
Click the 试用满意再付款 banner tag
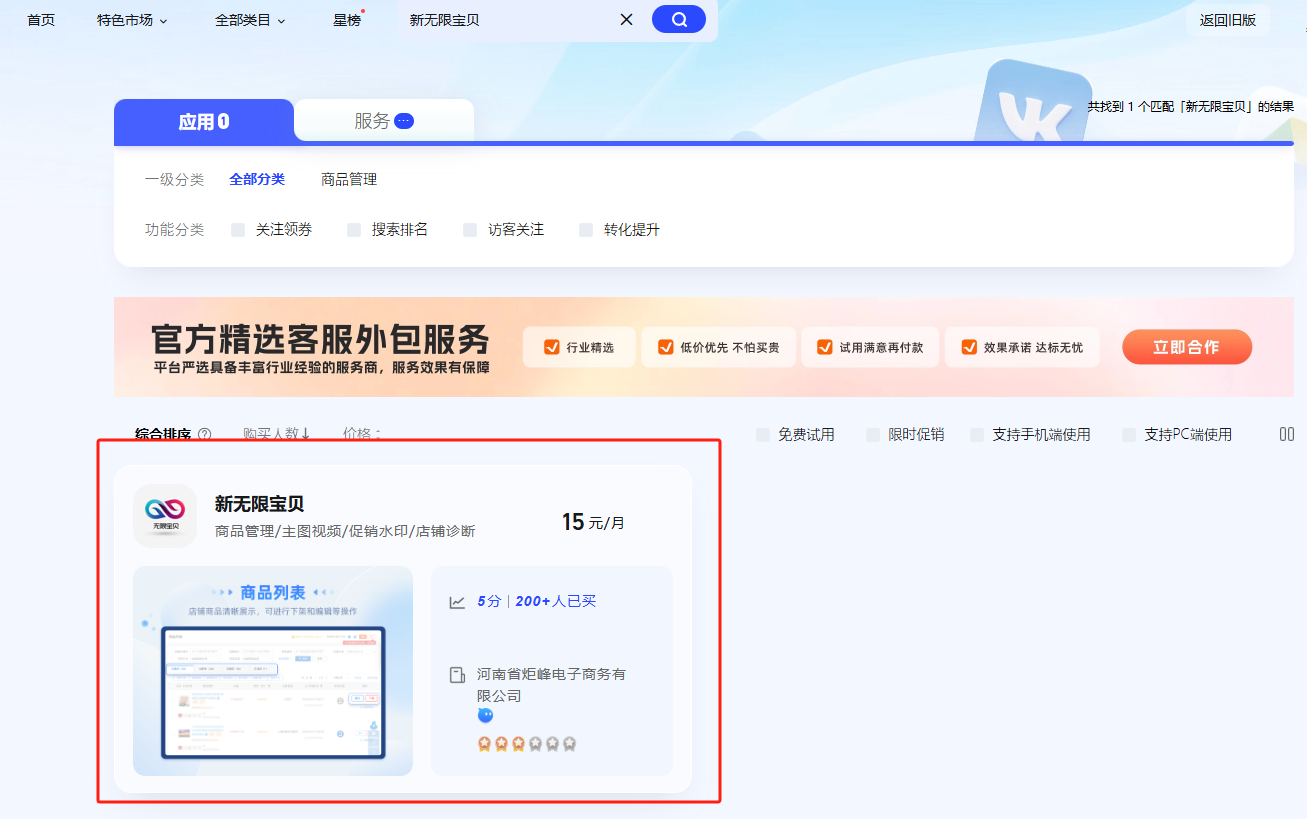pyautogui.click(x=870, y=348)
